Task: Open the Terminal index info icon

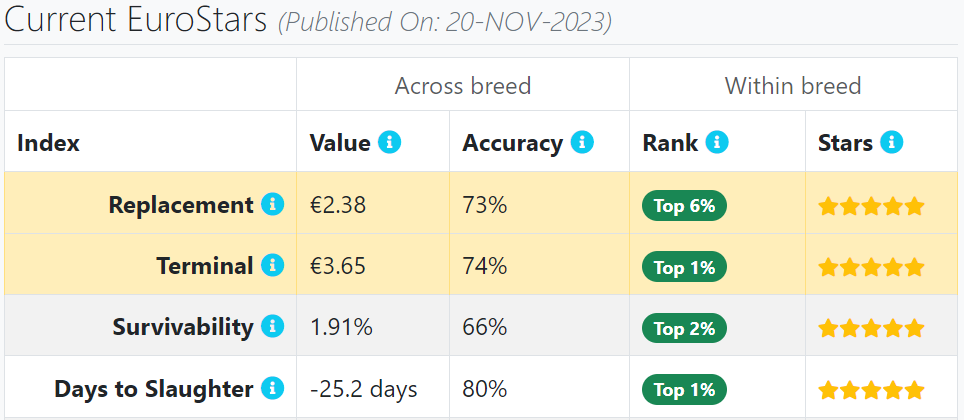Action: [x=272, y=265]
